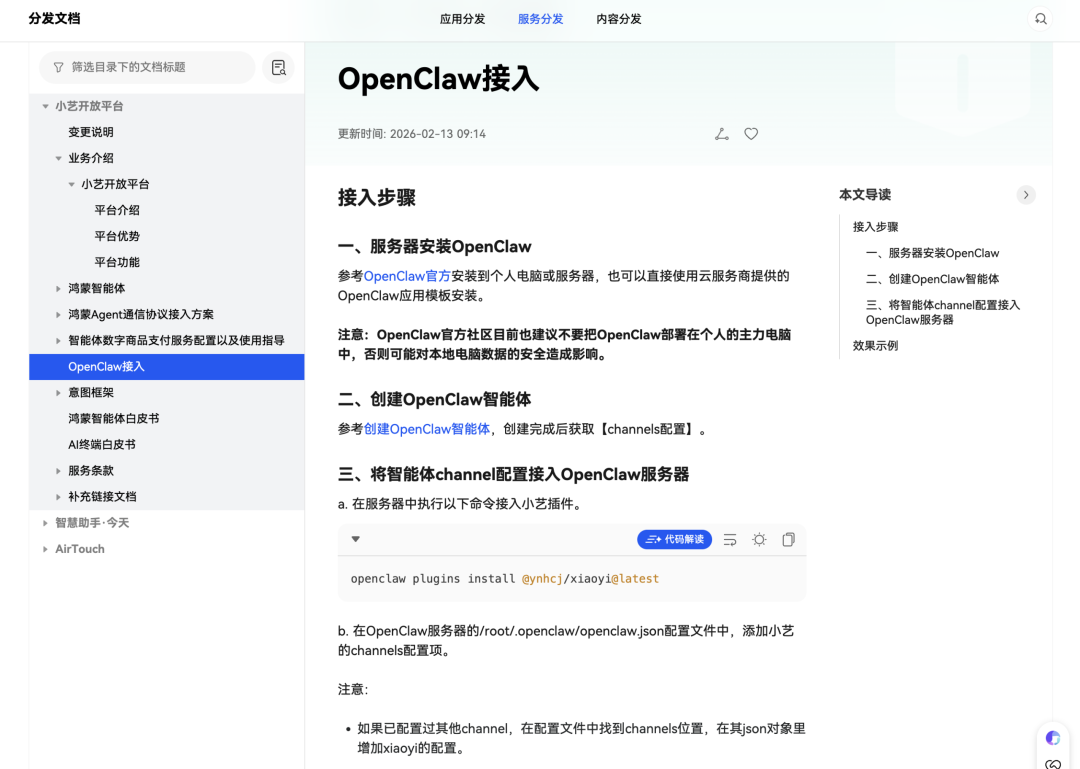Screen dimensions: 1080x769
Task: Click the filter funnel icon in sidebar search
Action: pos(59,68)
